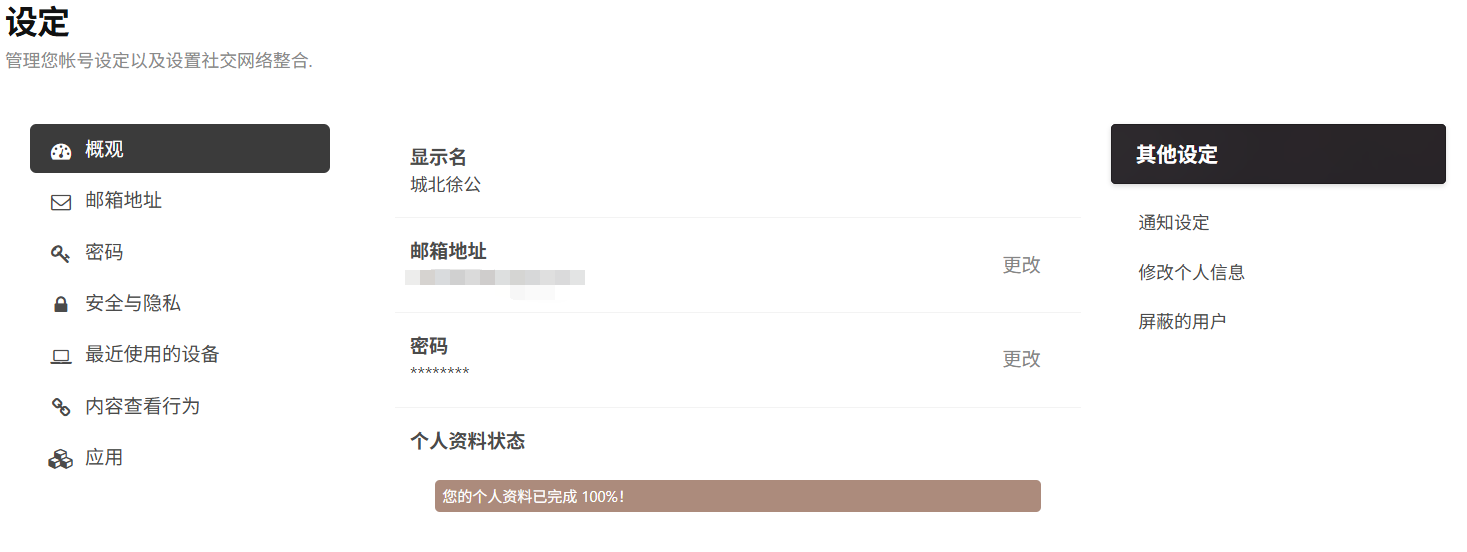Click the cubes icon beside 应用

pos(61,459)
